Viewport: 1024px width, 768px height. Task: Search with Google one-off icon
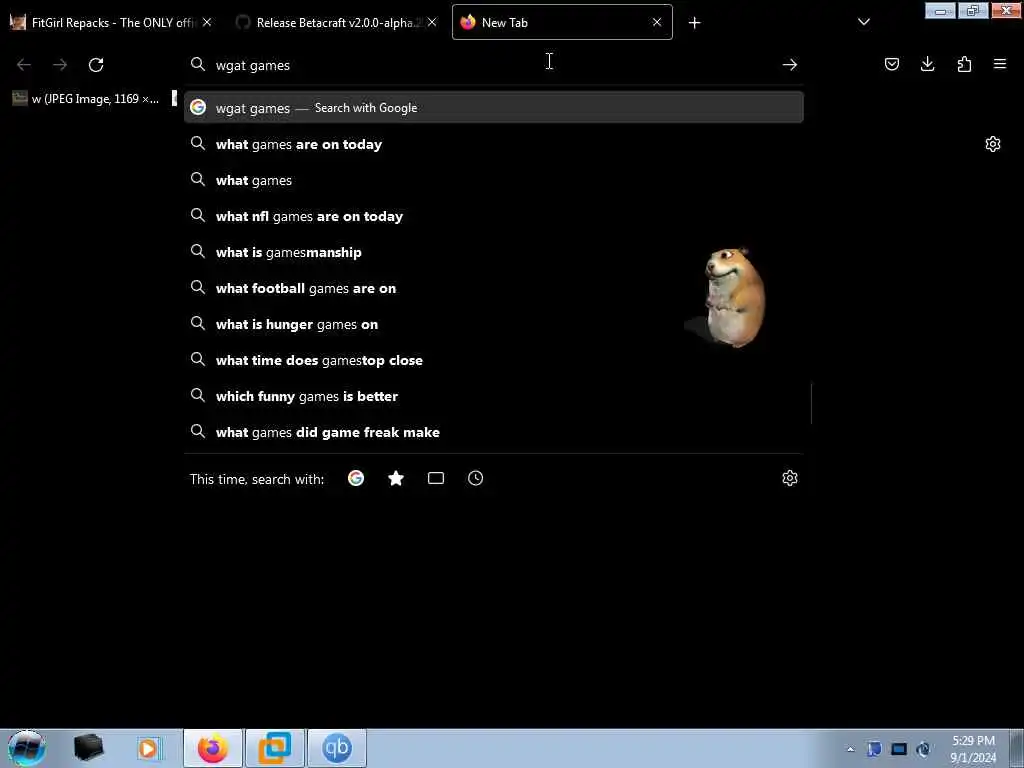point(356,478)
